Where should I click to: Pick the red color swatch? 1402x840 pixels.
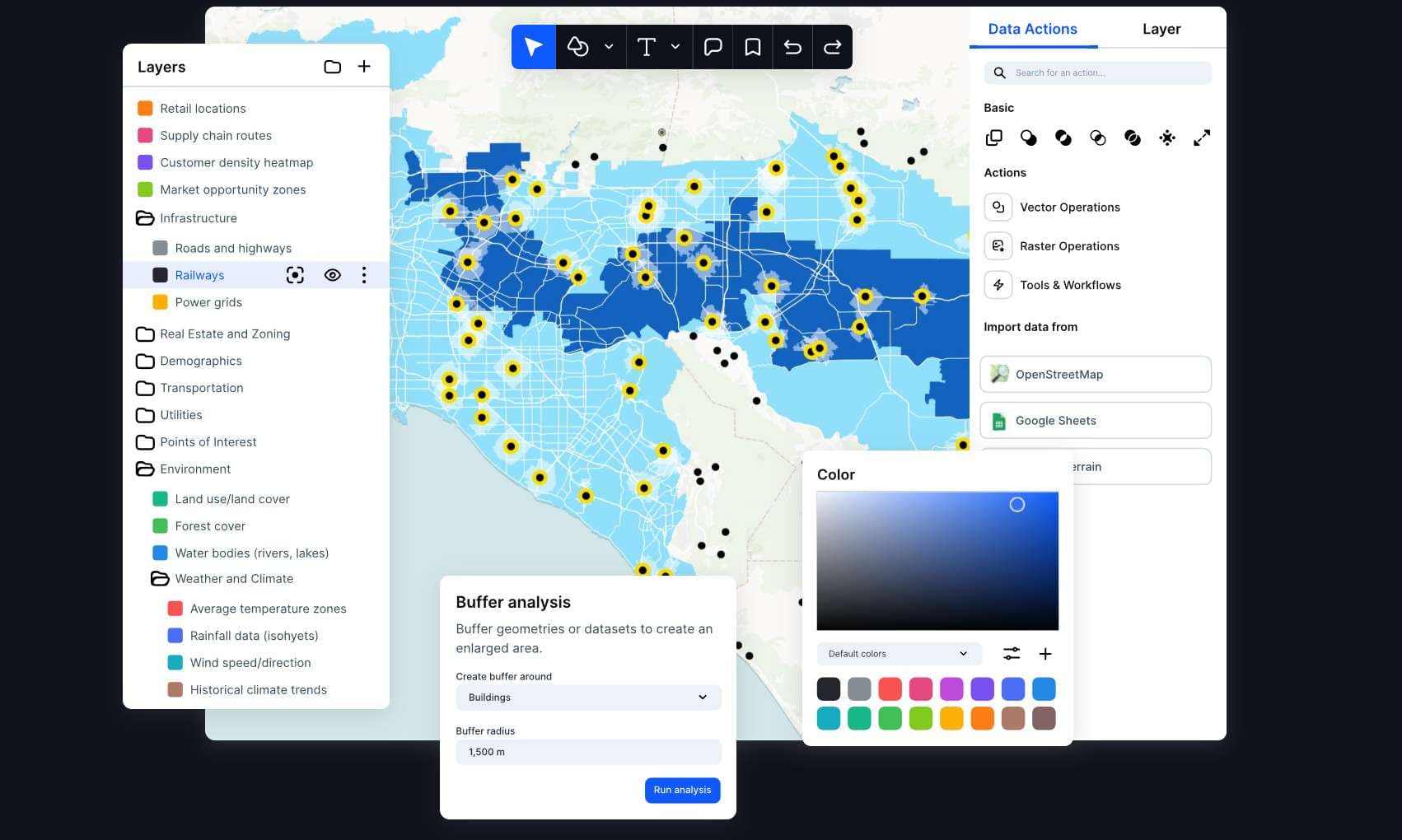890,688
